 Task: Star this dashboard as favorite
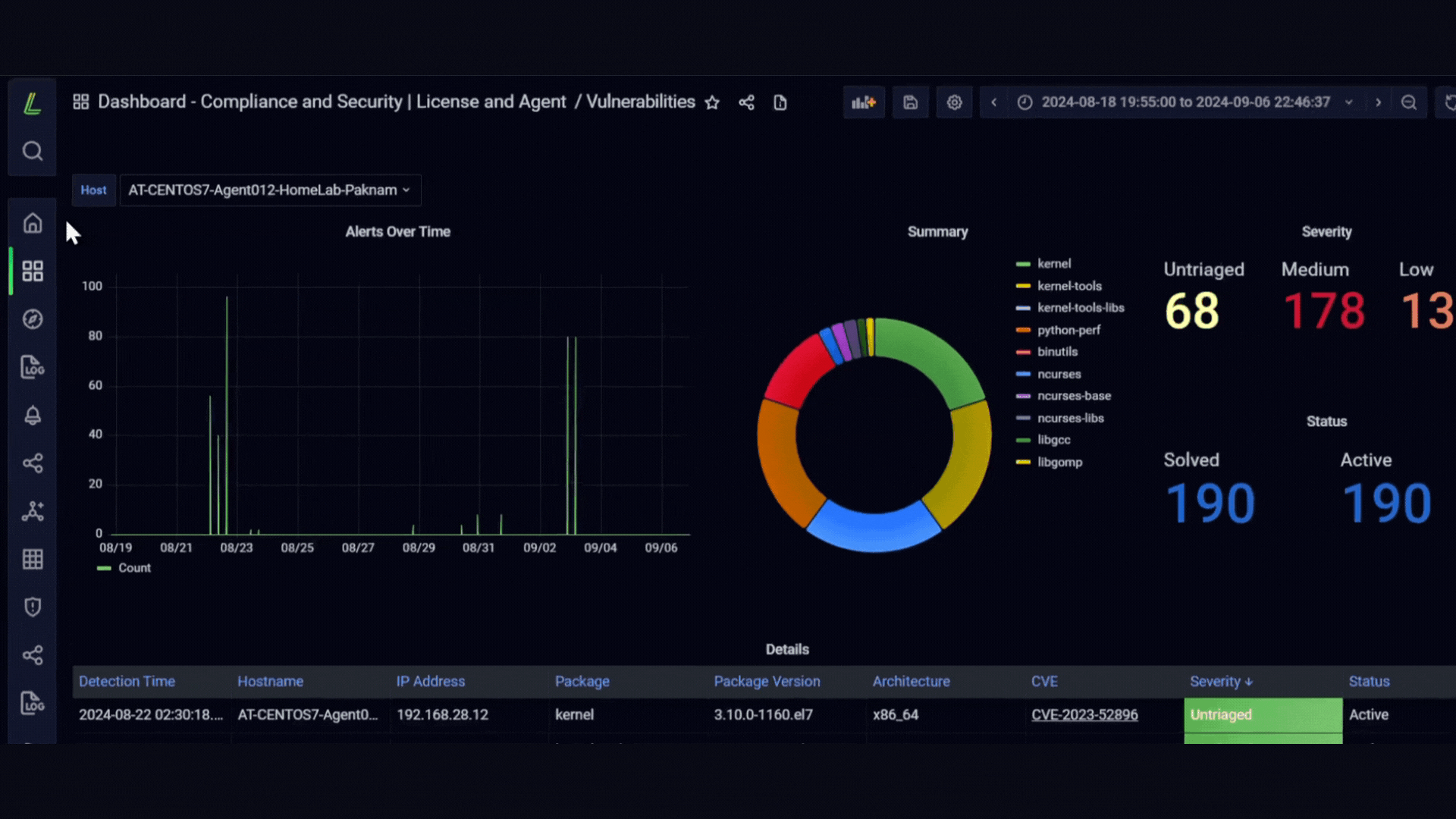coord(711,102)
